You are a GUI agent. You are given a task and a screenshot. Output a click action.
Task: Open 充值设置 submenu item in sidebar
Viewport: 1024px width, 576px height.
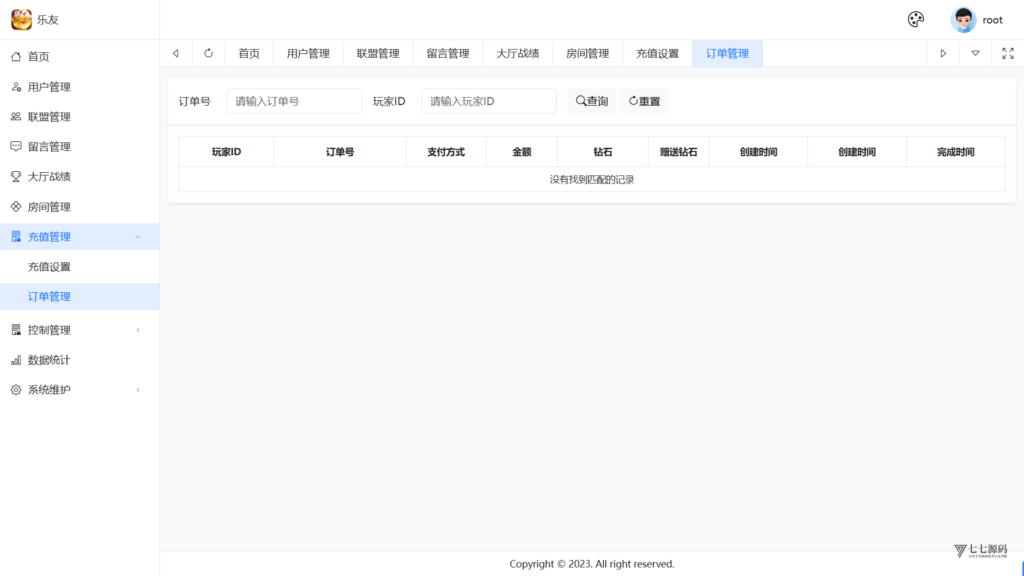coord(80,267)
